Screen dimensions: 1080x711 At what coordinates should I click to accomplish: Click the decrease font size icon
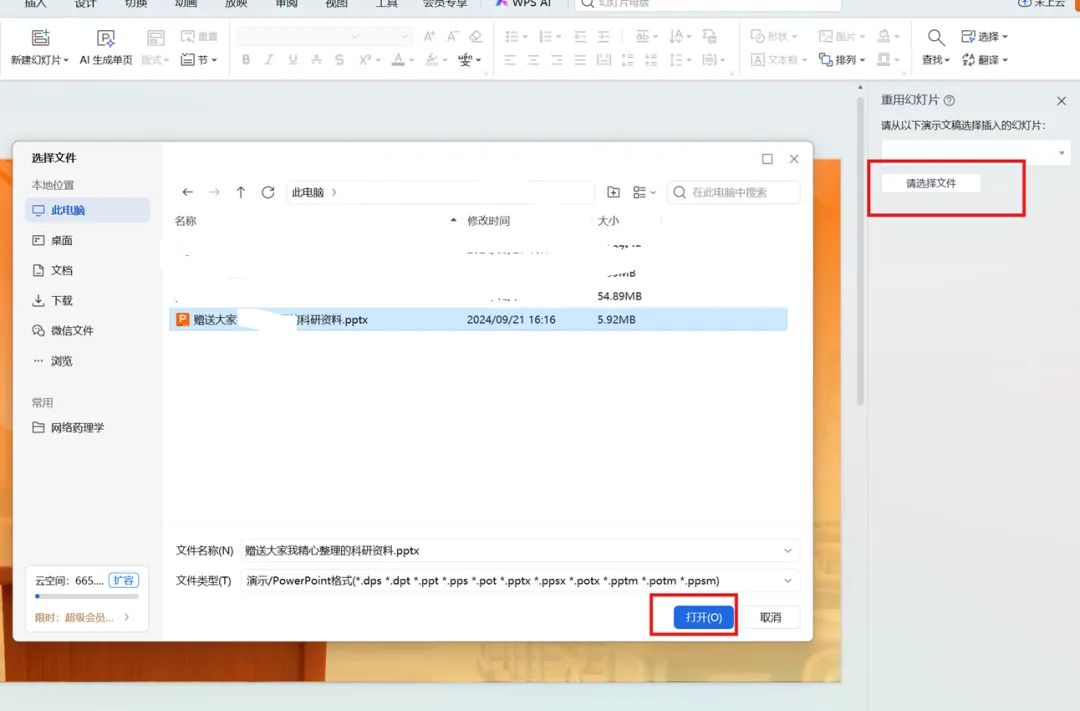point(453,36)
